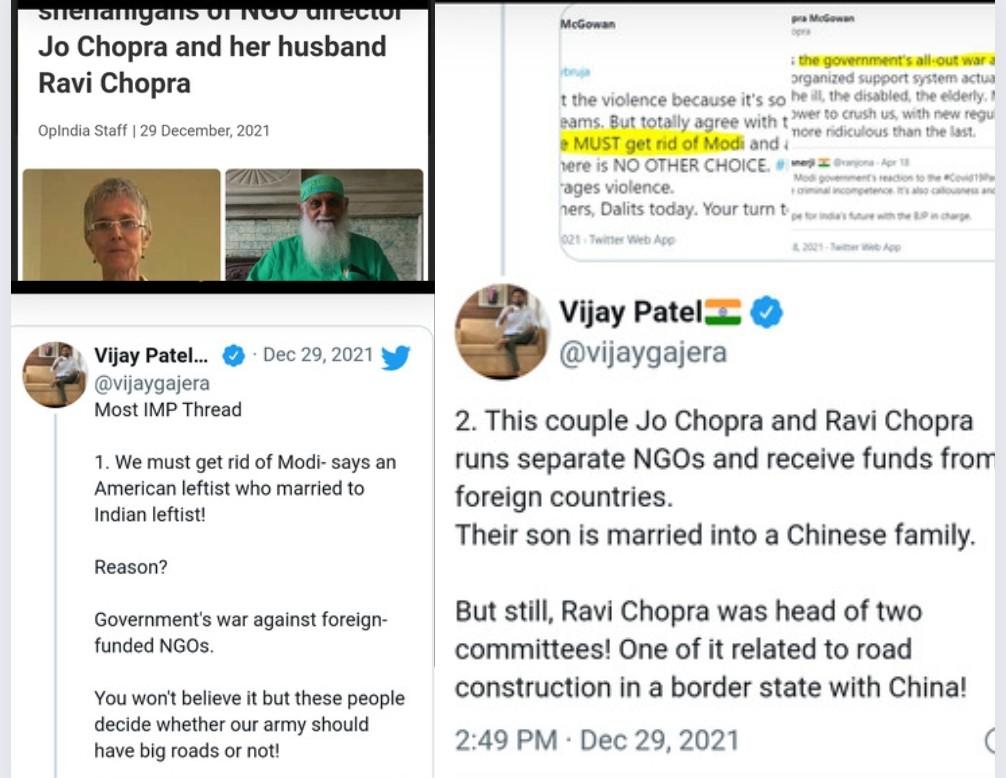This screenshot has height=778, width=1006.
Task: Click the Dec 29, 2021 date in left tweet
Action: (x=318, y=355)
